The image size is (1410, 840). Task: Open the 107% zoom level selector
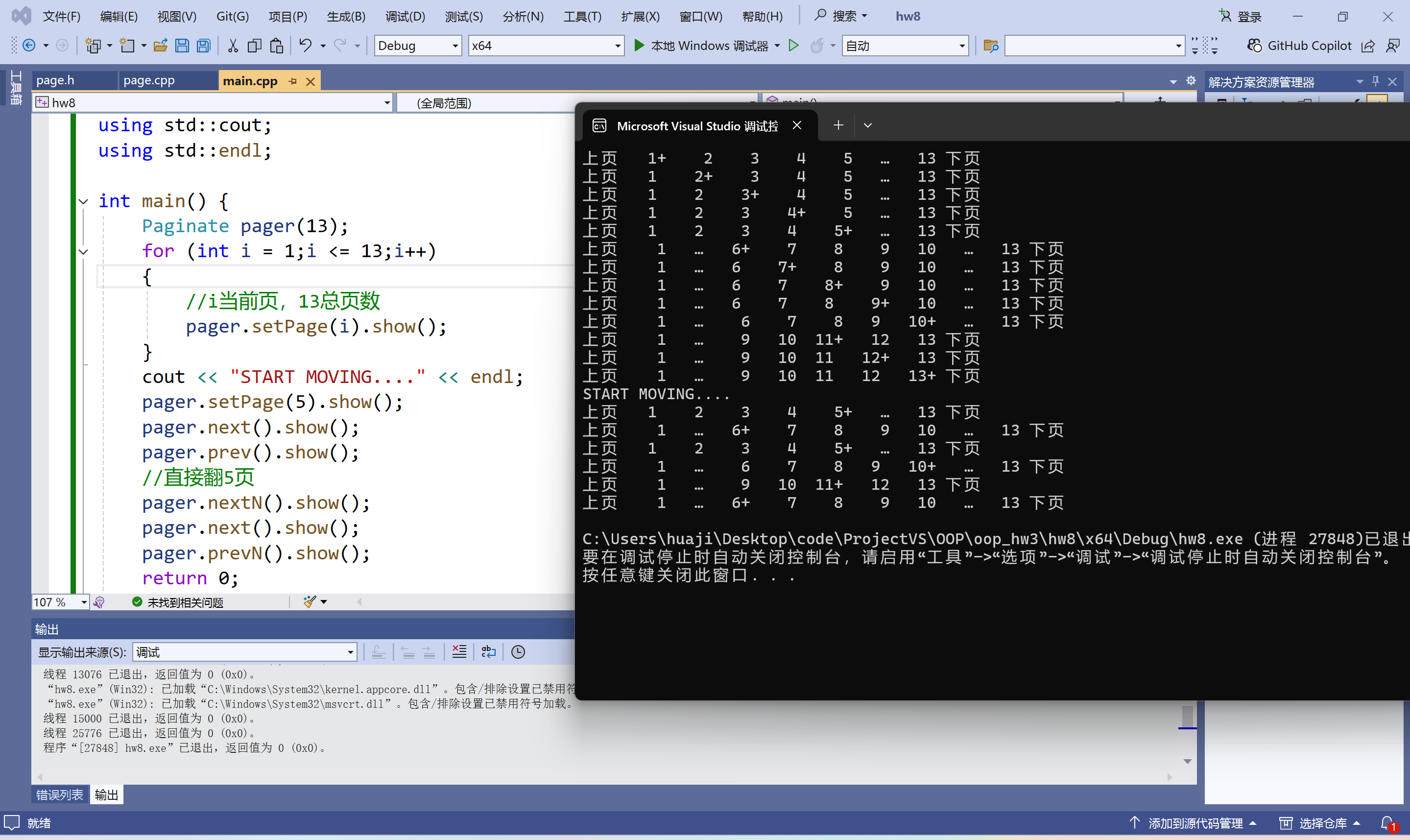[x=84, y=602]
